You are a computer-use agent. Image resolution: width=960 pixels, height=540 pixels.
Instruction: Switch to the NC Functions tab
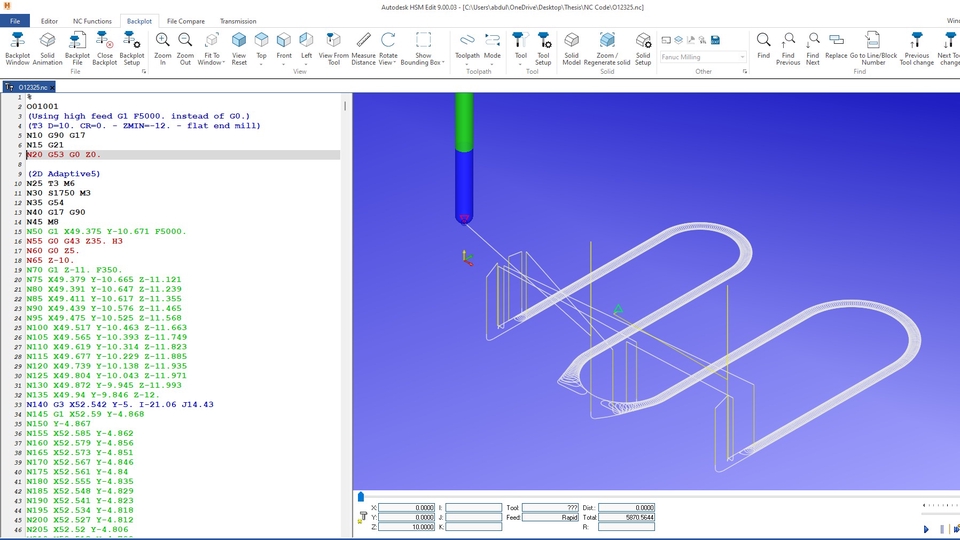[x=92, y=21]
